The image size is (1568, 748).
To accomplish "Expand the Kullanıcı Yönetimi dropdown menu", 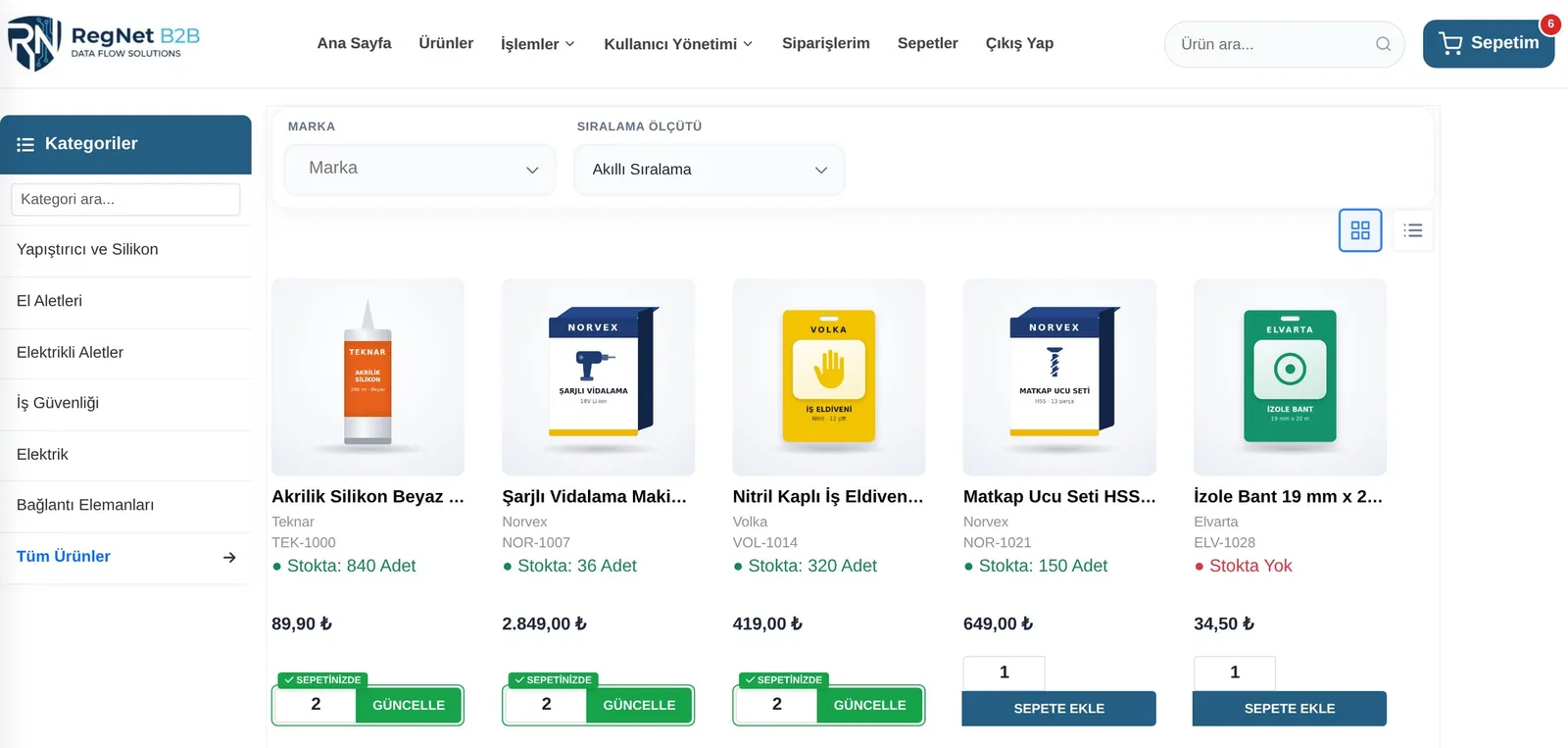I will coord(678,44).
